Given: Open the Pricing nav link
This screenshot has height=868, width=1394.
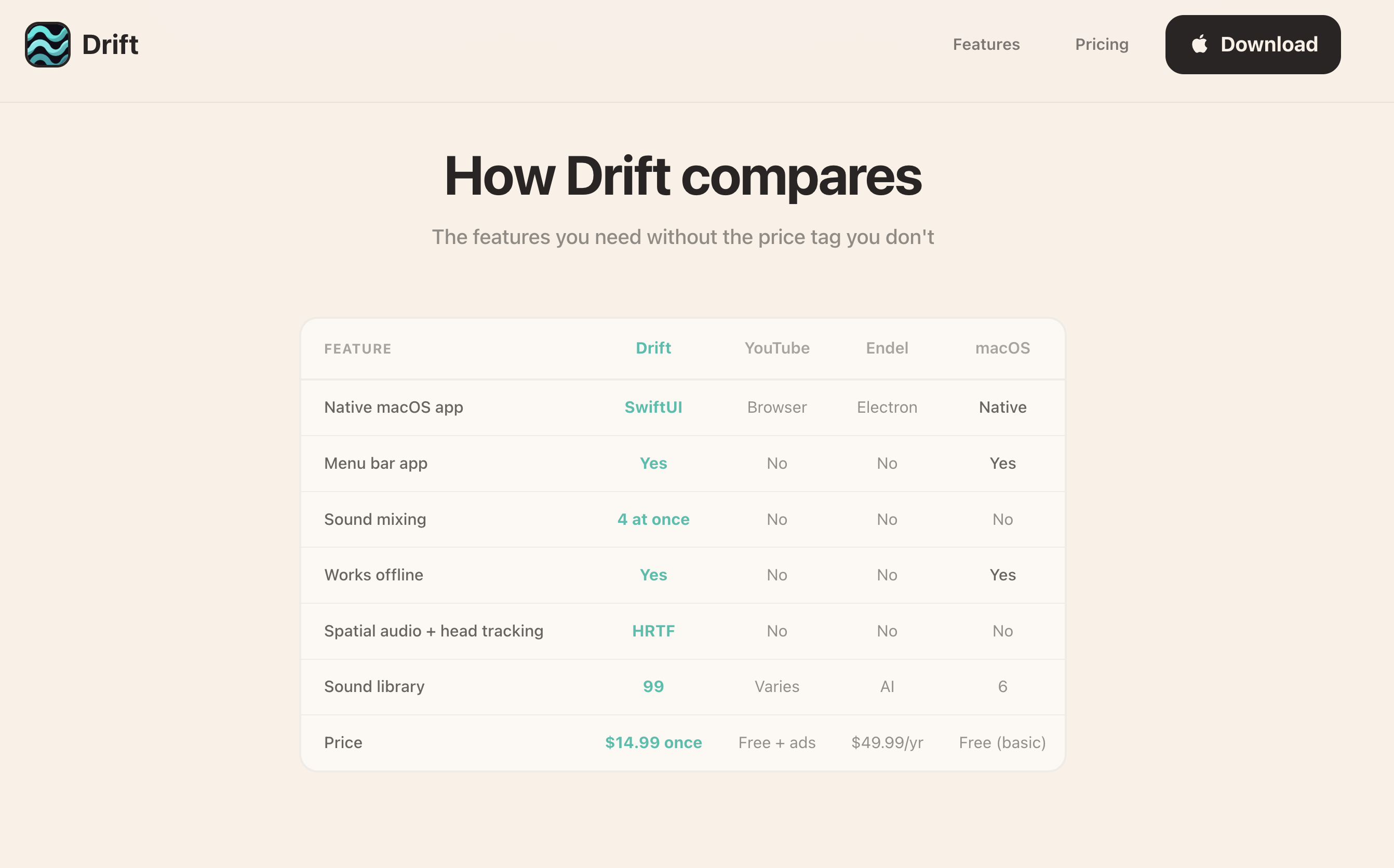Looking at the screenshot, I should tap(1101, 45).
